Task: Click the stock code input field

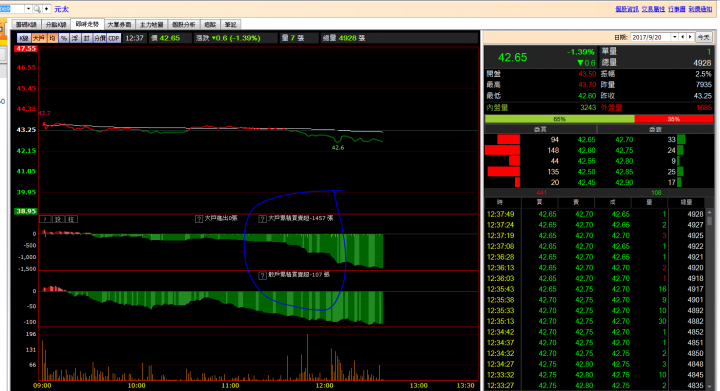Action: click(x=12, y=9)
